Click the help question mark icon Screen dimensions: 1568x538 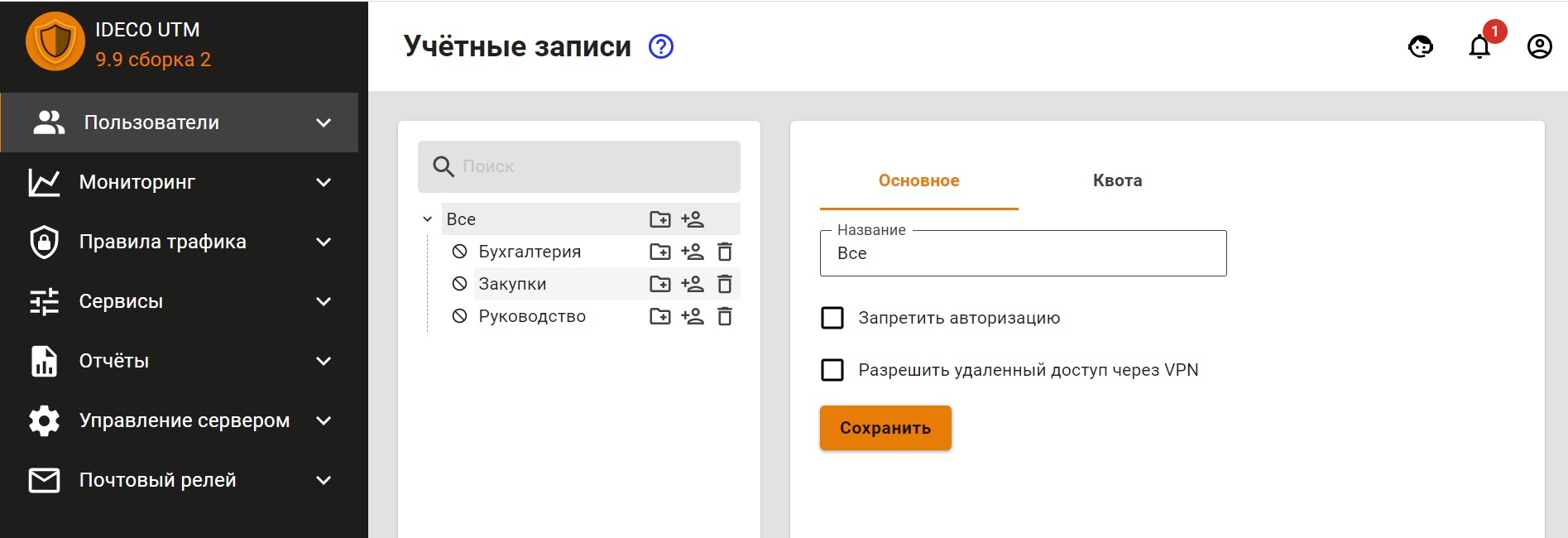661,46
